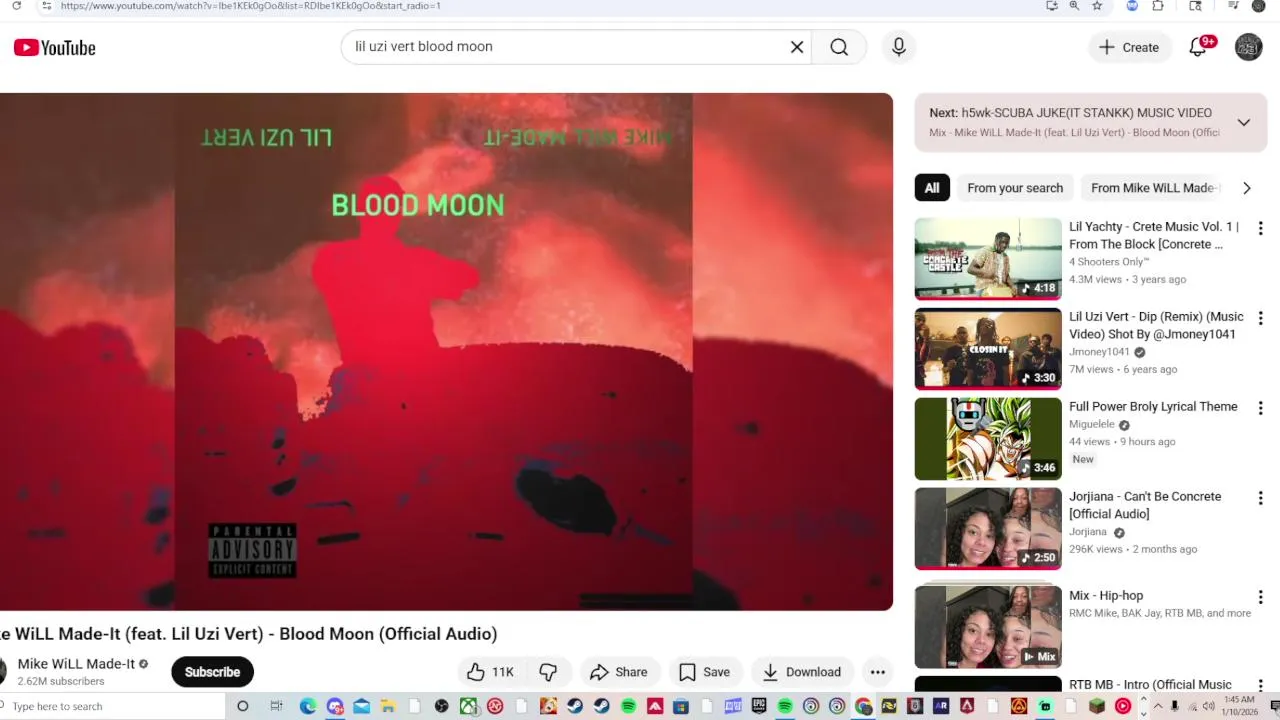Open Mail app from taskbar
1280x720 pixels.
[362, 706]
